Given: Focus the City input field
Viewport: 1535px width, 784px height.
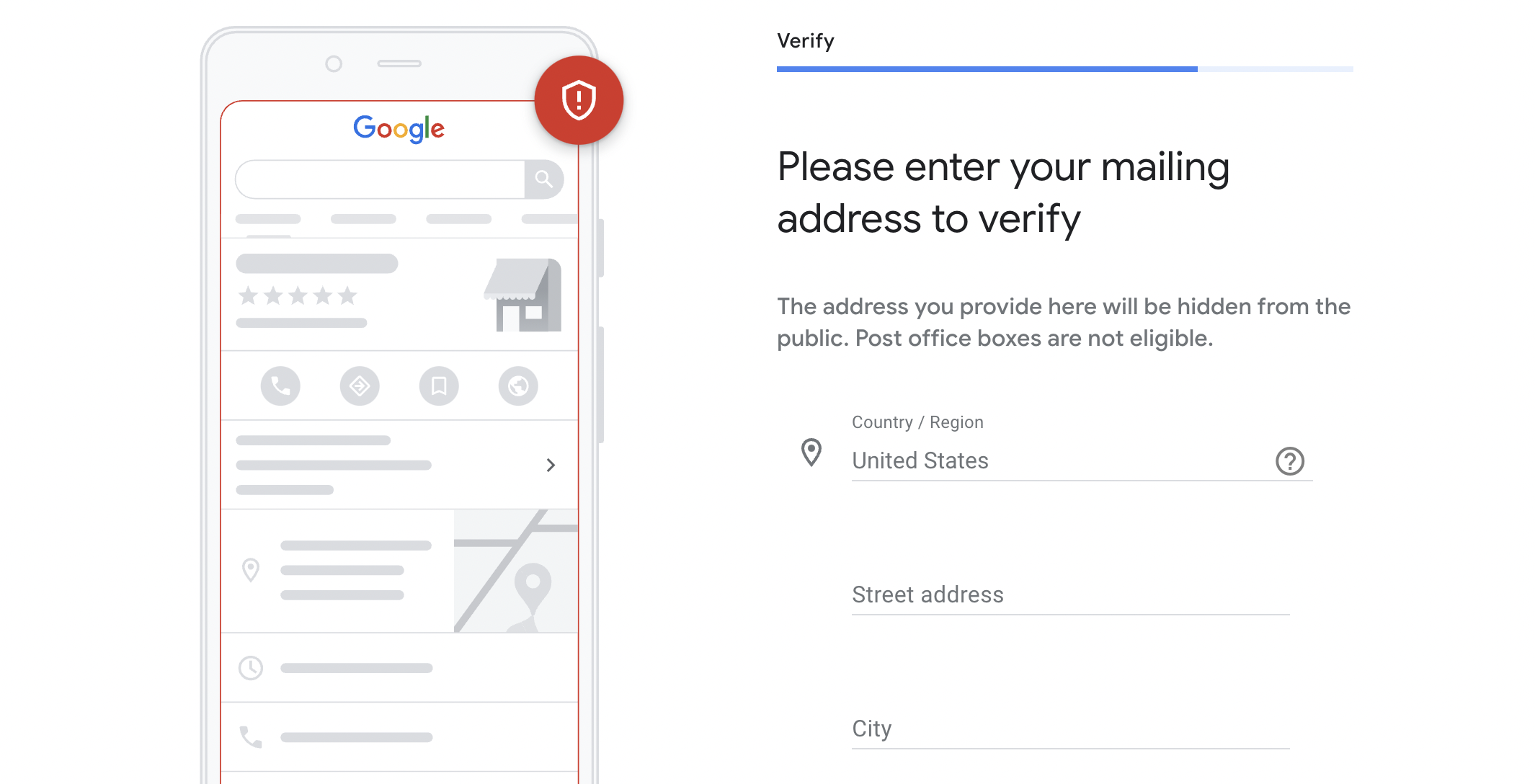Looking at the screenshot, I should [x=1070, y=729].
